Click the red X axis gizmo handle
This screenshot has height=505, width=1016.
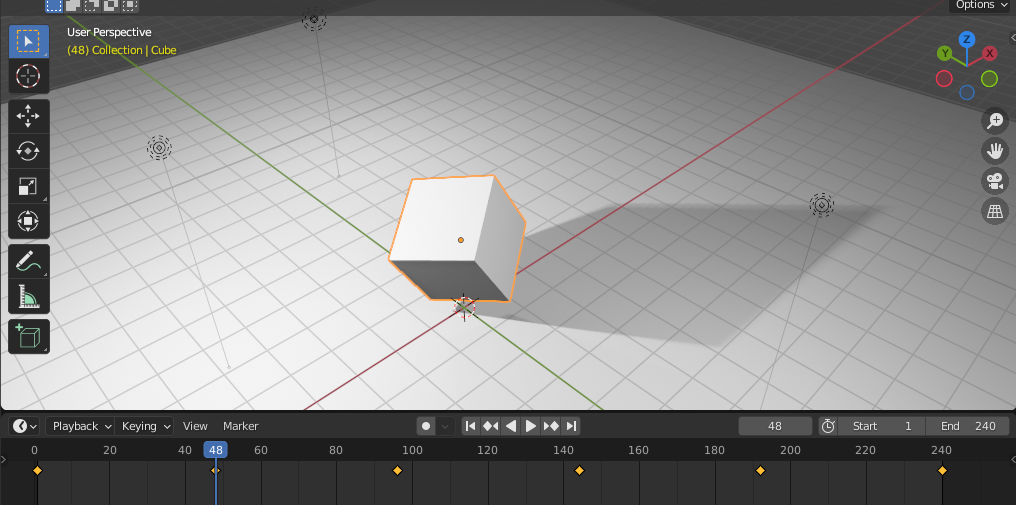coord(989,53)
